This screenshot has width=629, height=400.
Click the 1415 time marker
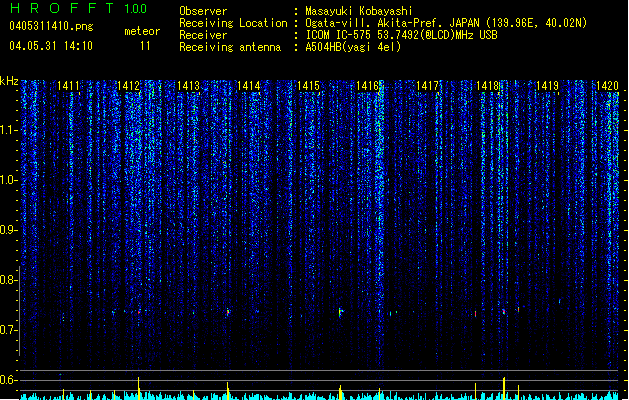(308, 86)
